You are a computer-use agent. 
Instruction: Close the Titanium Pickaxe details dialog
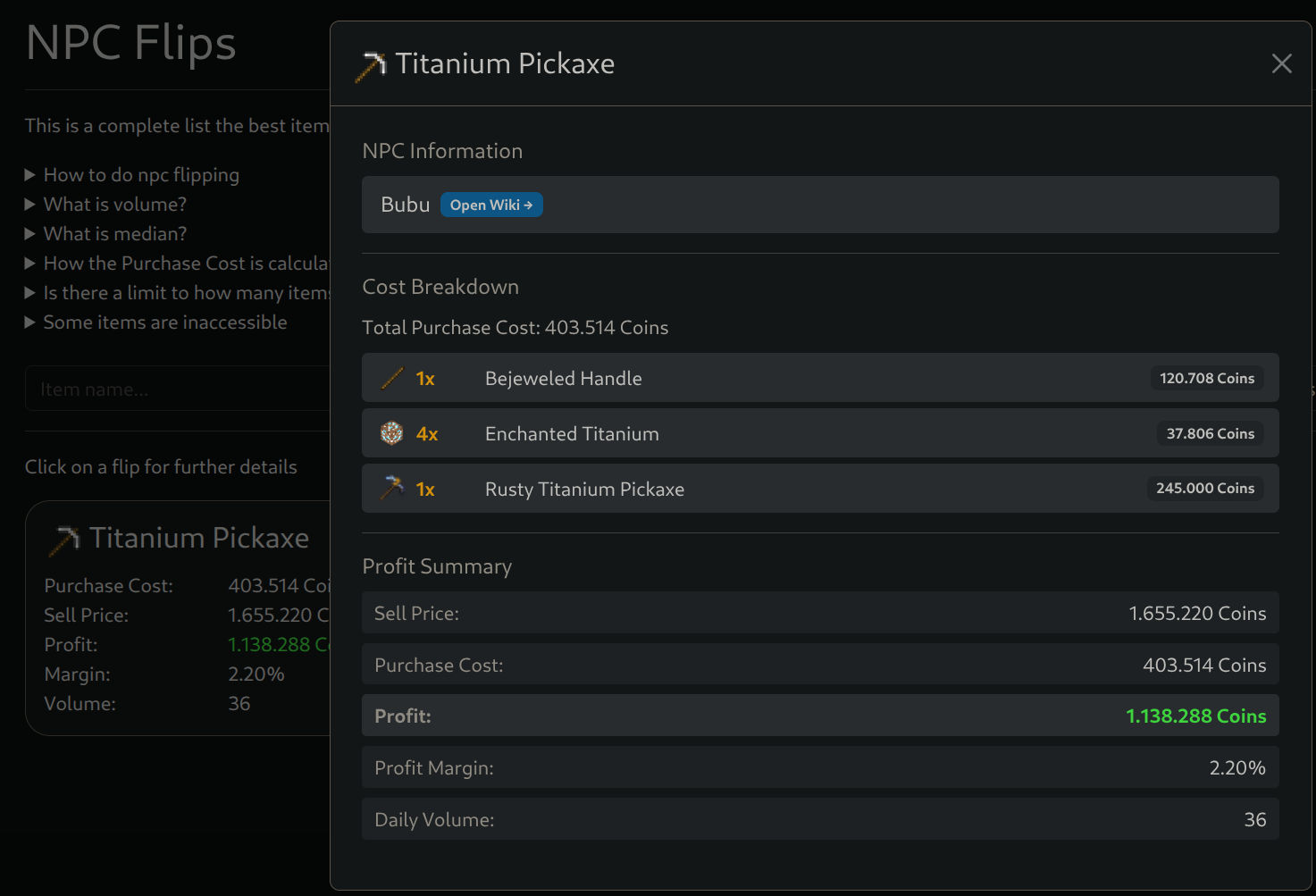tap(1281, 63)
